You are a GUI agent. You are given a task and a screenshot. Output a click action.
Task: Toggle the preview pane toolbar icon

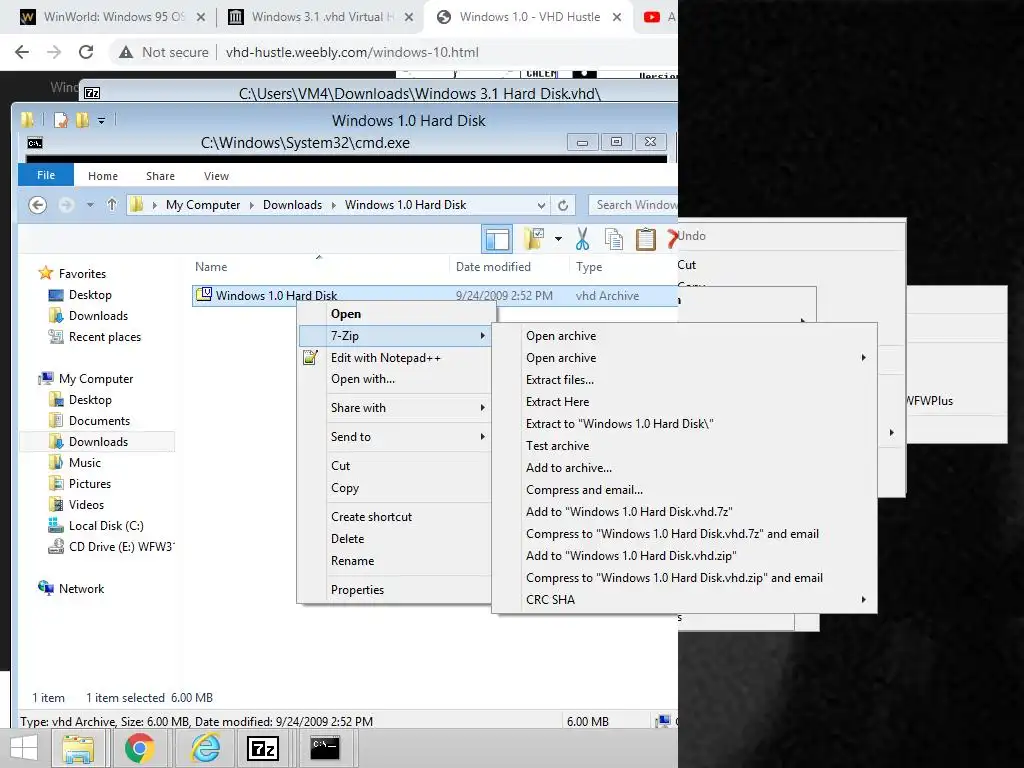click(x=497, y=239)
